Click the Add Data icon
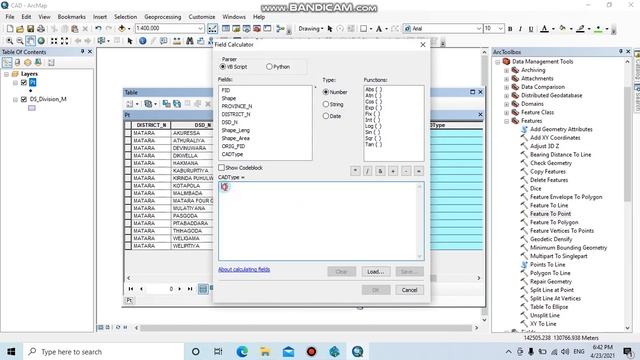This screenshot has width=640, height=360. [x=122, y=29]
